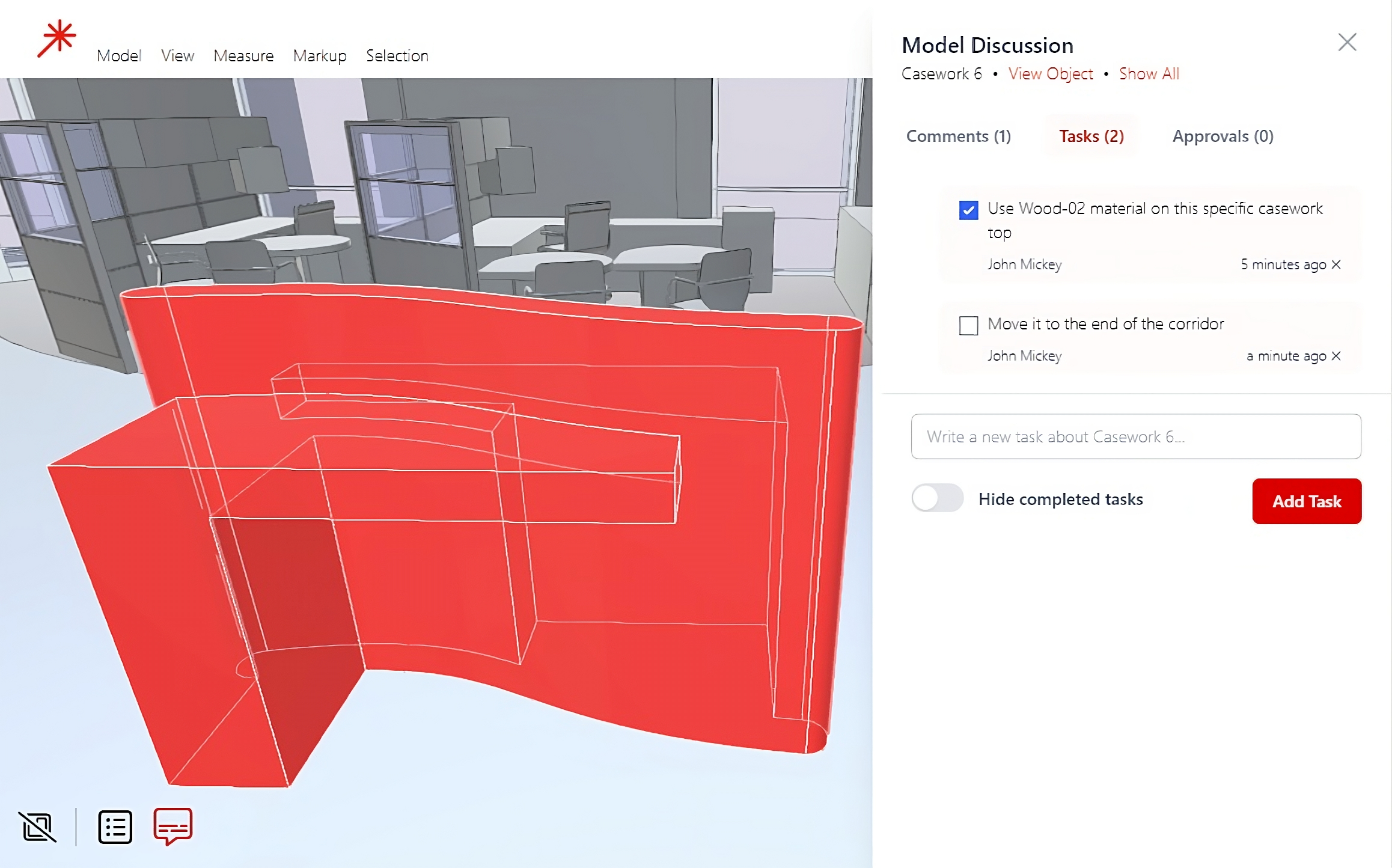Focus the new task text field

(1135, 436)
